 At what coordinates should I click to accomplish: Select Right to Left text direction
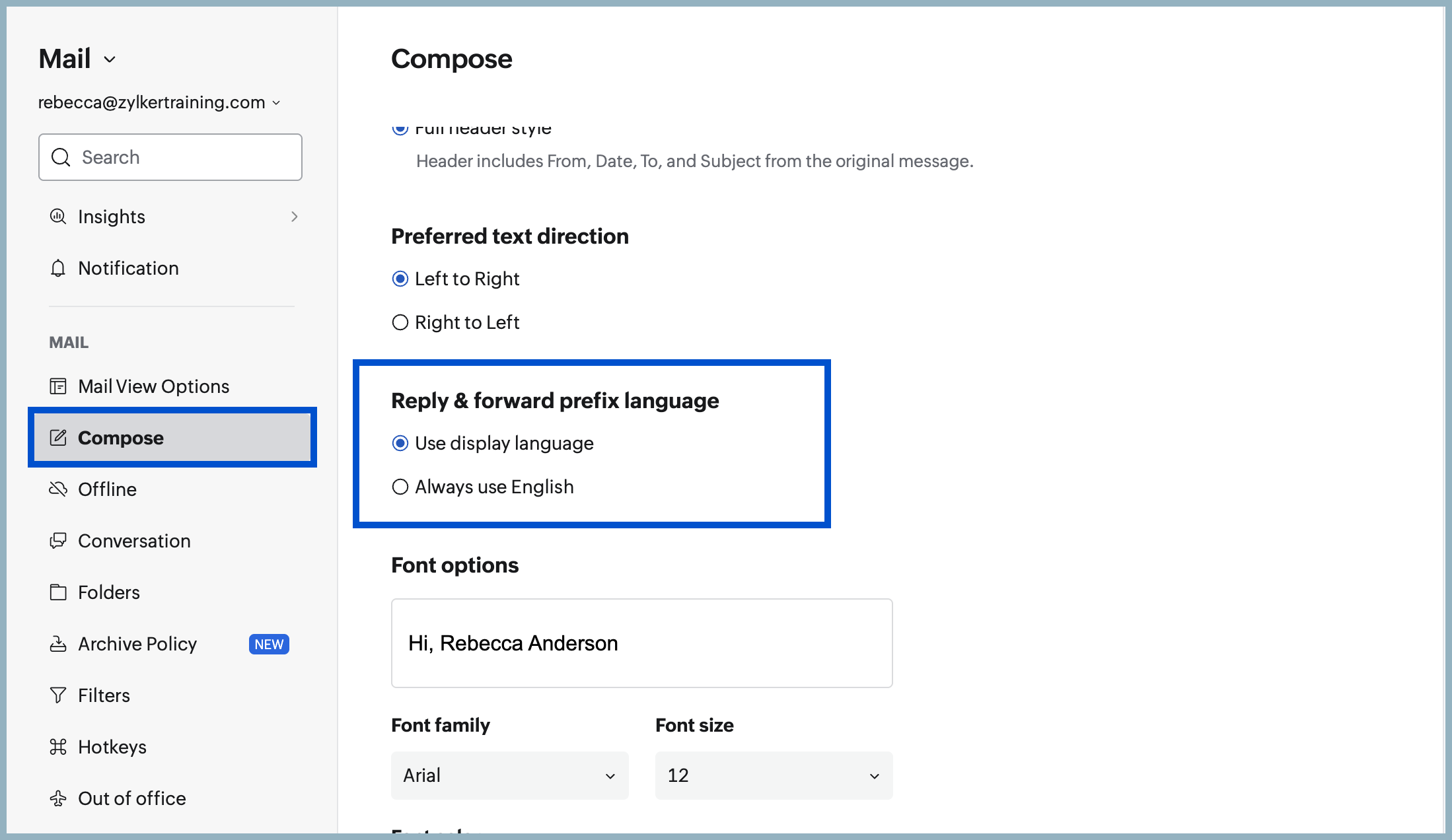400,322
